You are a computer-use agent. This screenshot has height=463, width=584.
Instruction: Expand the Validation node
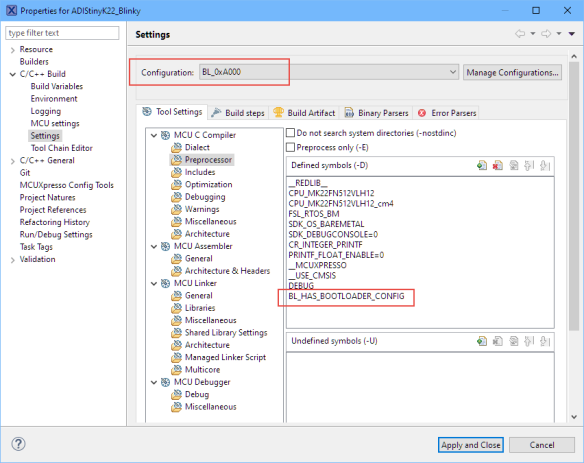[x=13, y=260]
